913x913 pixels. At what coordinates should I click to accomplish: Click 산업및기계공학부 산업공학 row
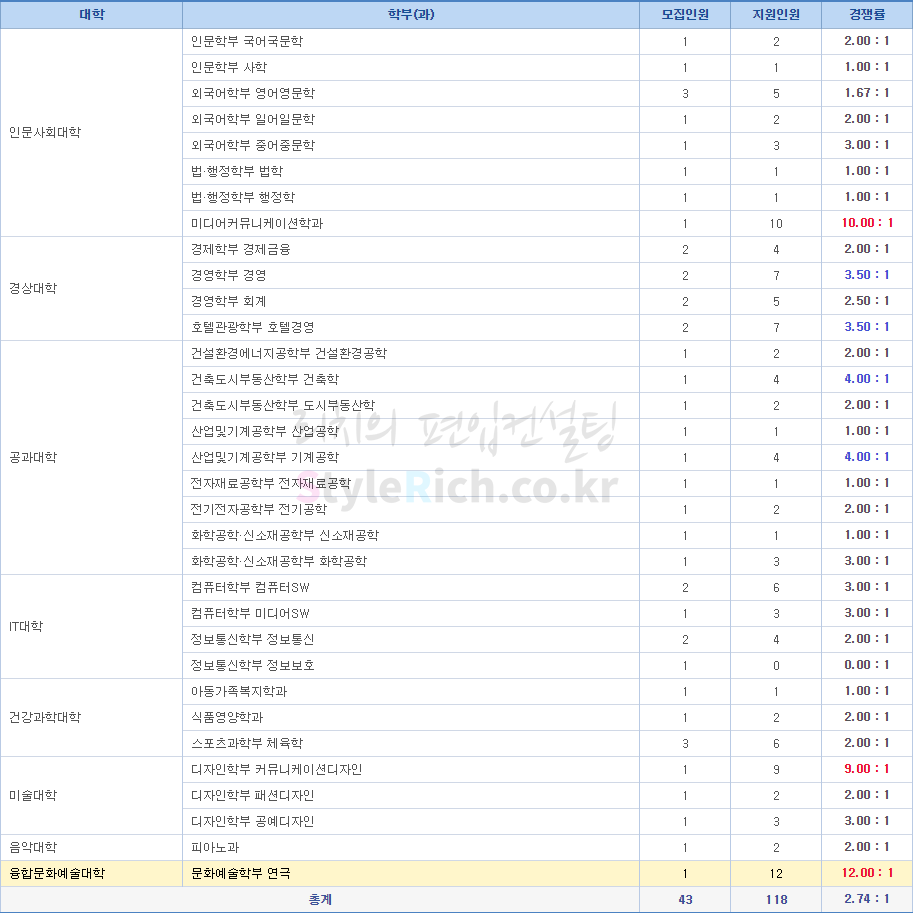point(547,431)
